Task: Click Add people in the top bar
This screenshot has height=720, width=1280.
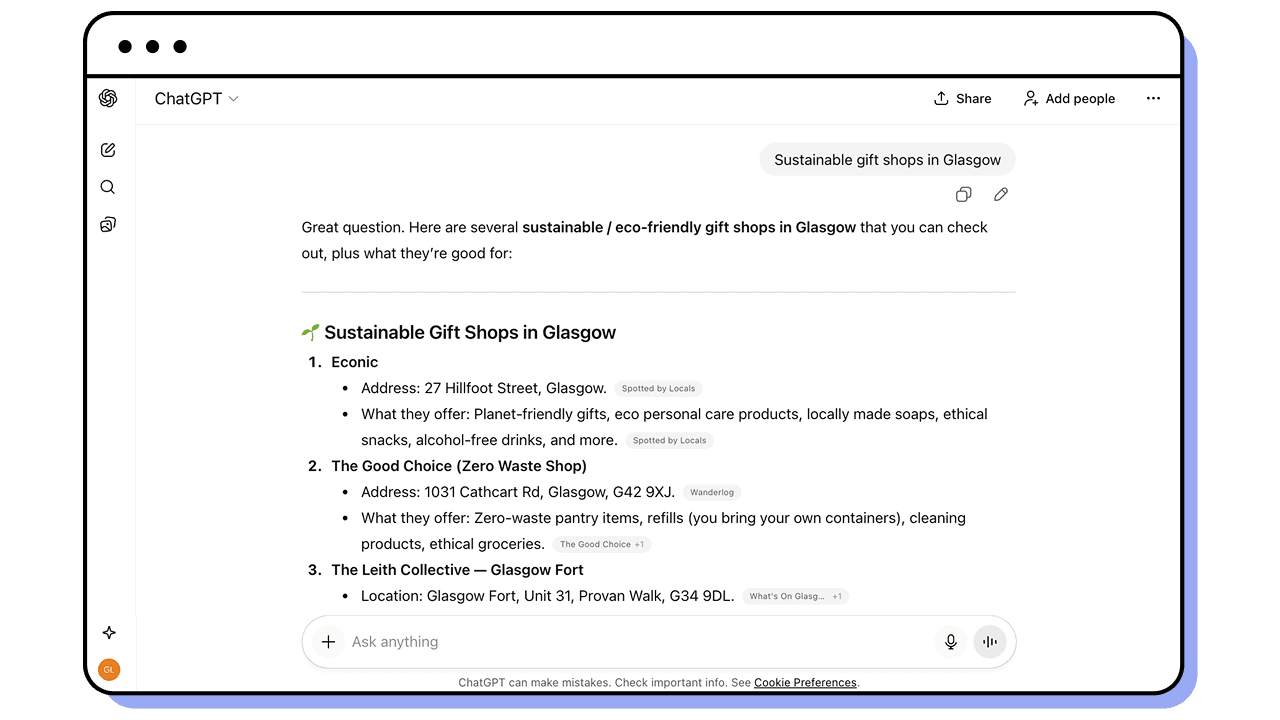Action: pyautogui.click(x=1069, y=98)
